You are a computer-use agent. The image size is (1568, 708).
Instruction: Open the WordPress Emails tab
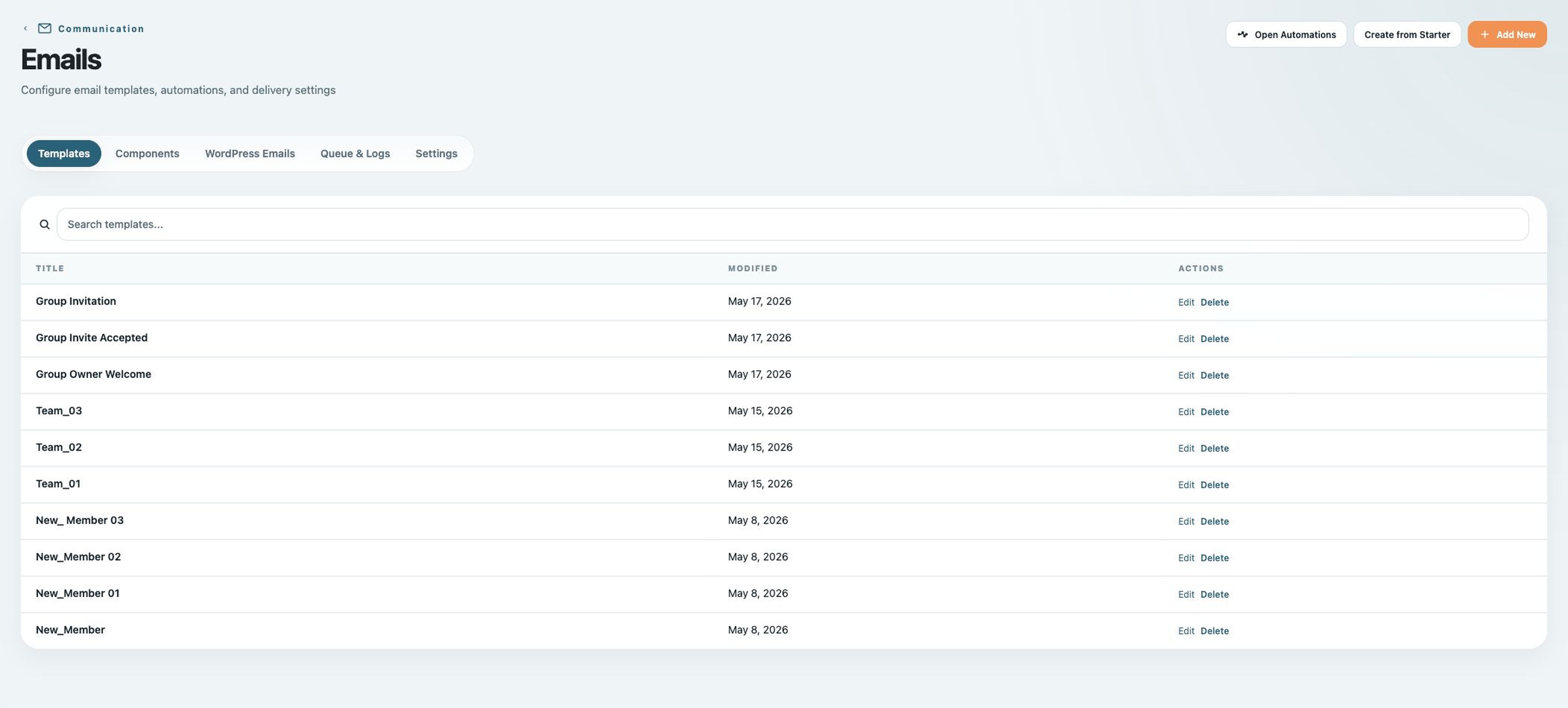point(250,154)
